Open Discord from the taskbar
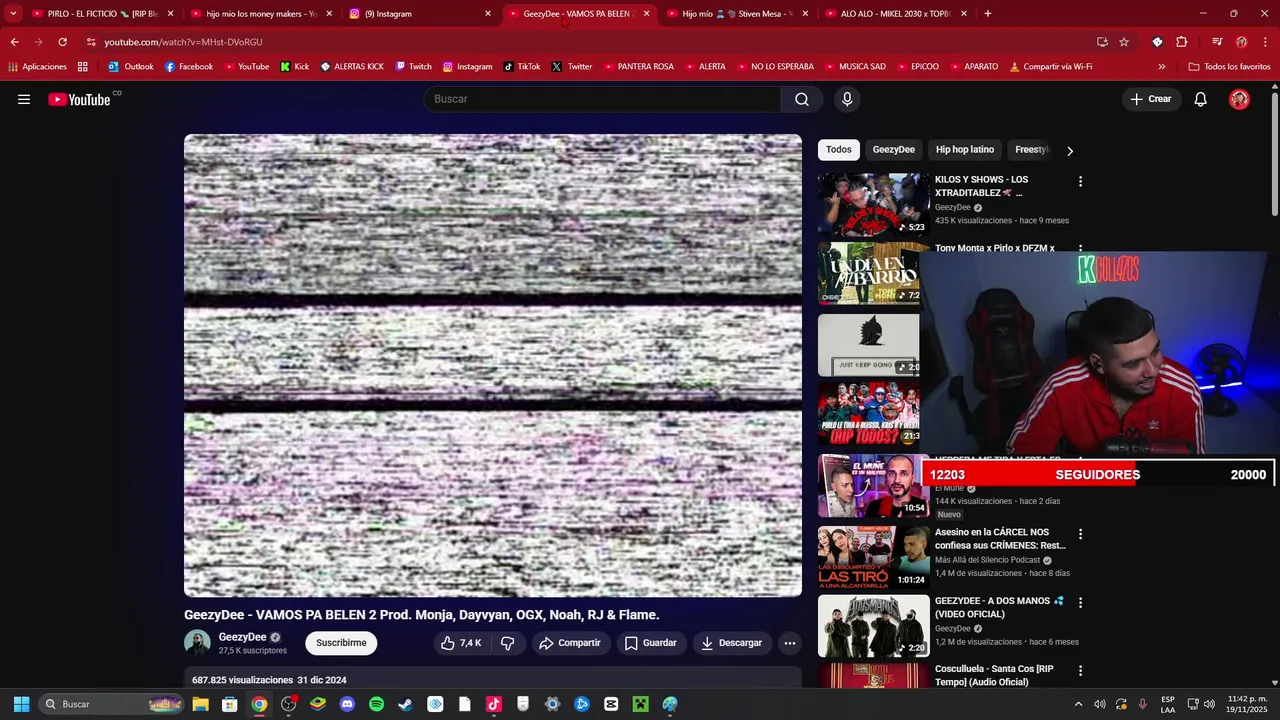This screenshot has width=1280, height=720. pyautogui.click(x=347, y=704)
